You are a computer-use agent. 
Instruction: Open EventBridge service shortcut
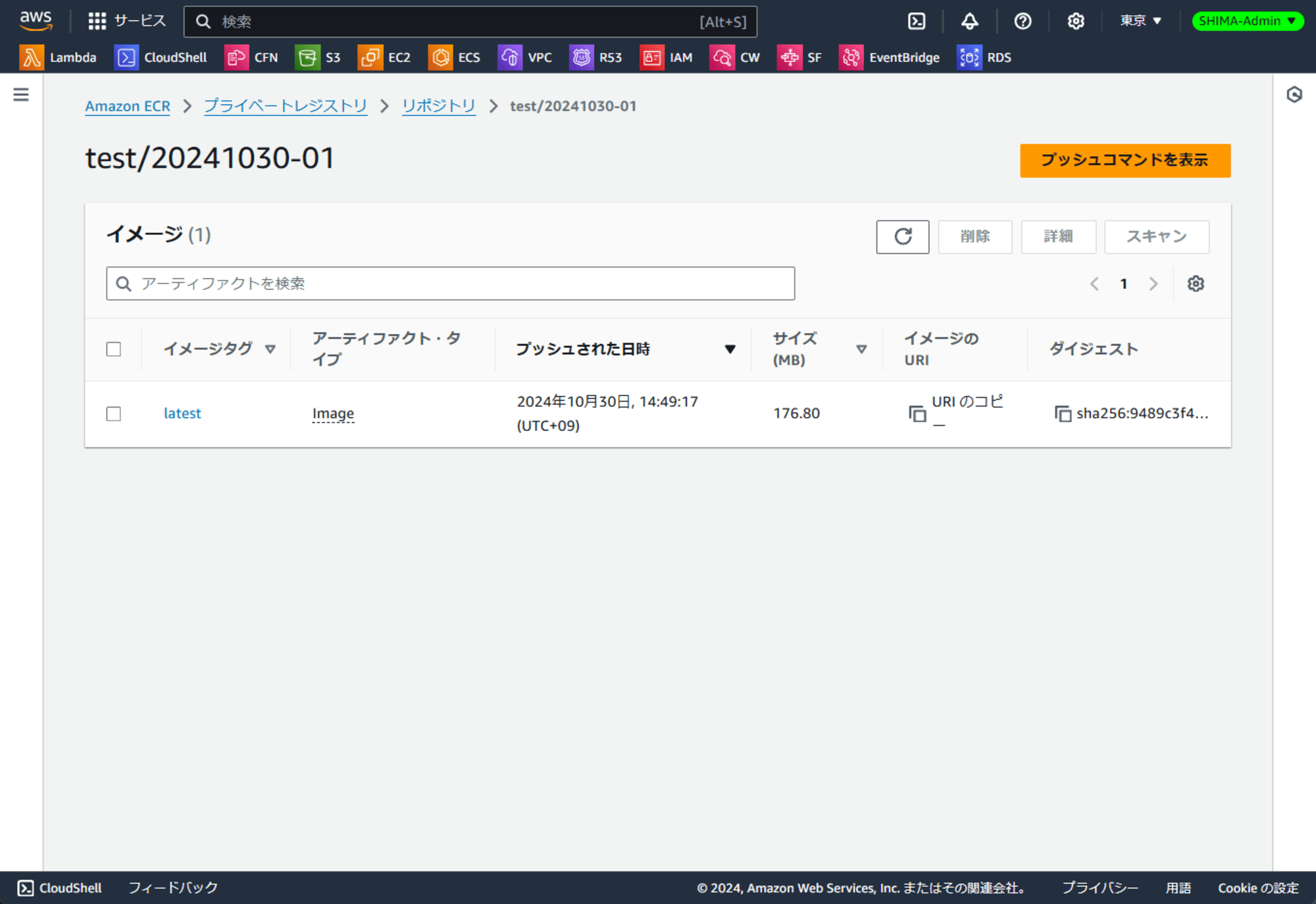pyautogui.click(x=890, y=57)
